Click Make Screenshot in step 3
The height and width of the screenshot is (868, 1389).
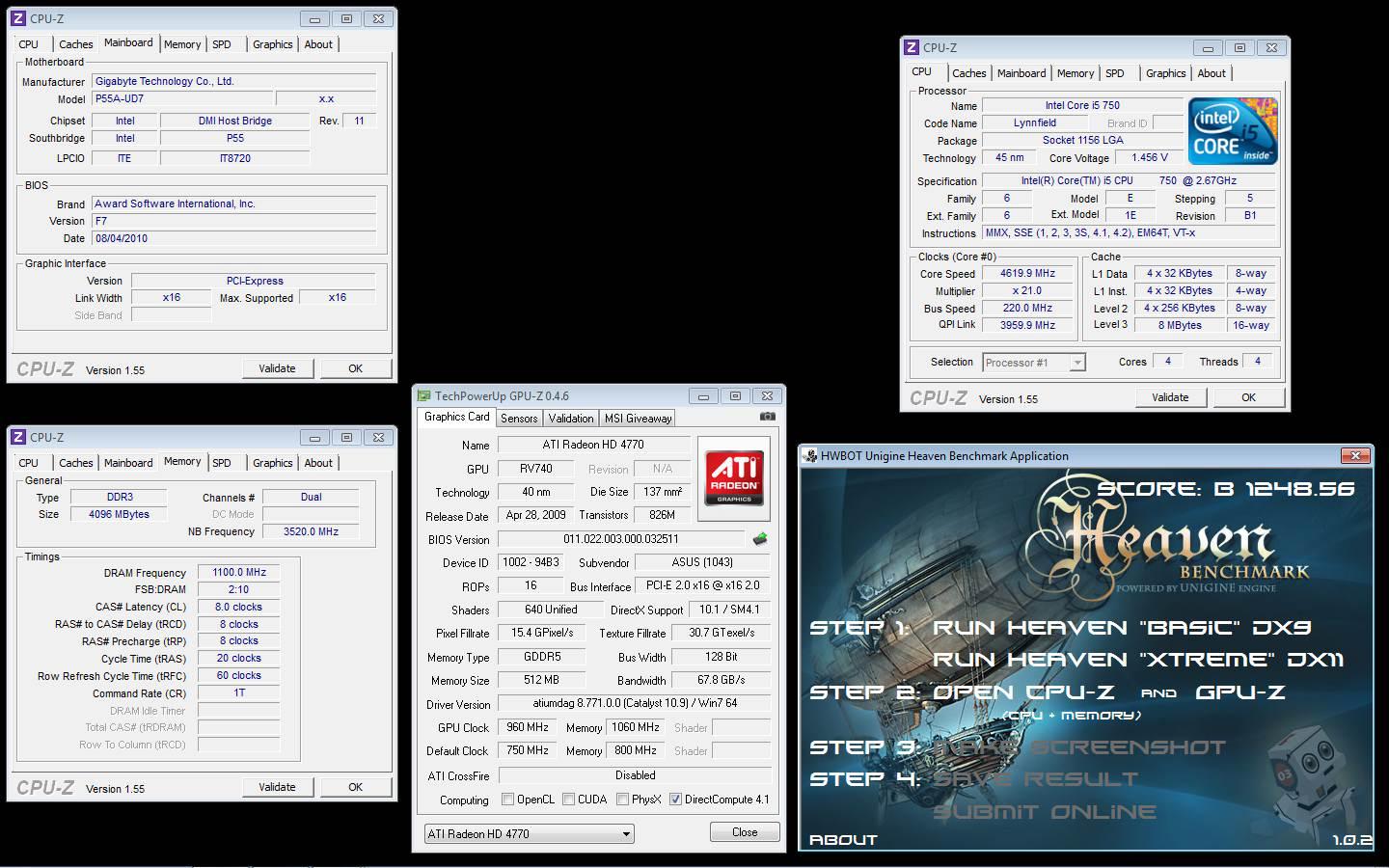(x=1079, y=747)
